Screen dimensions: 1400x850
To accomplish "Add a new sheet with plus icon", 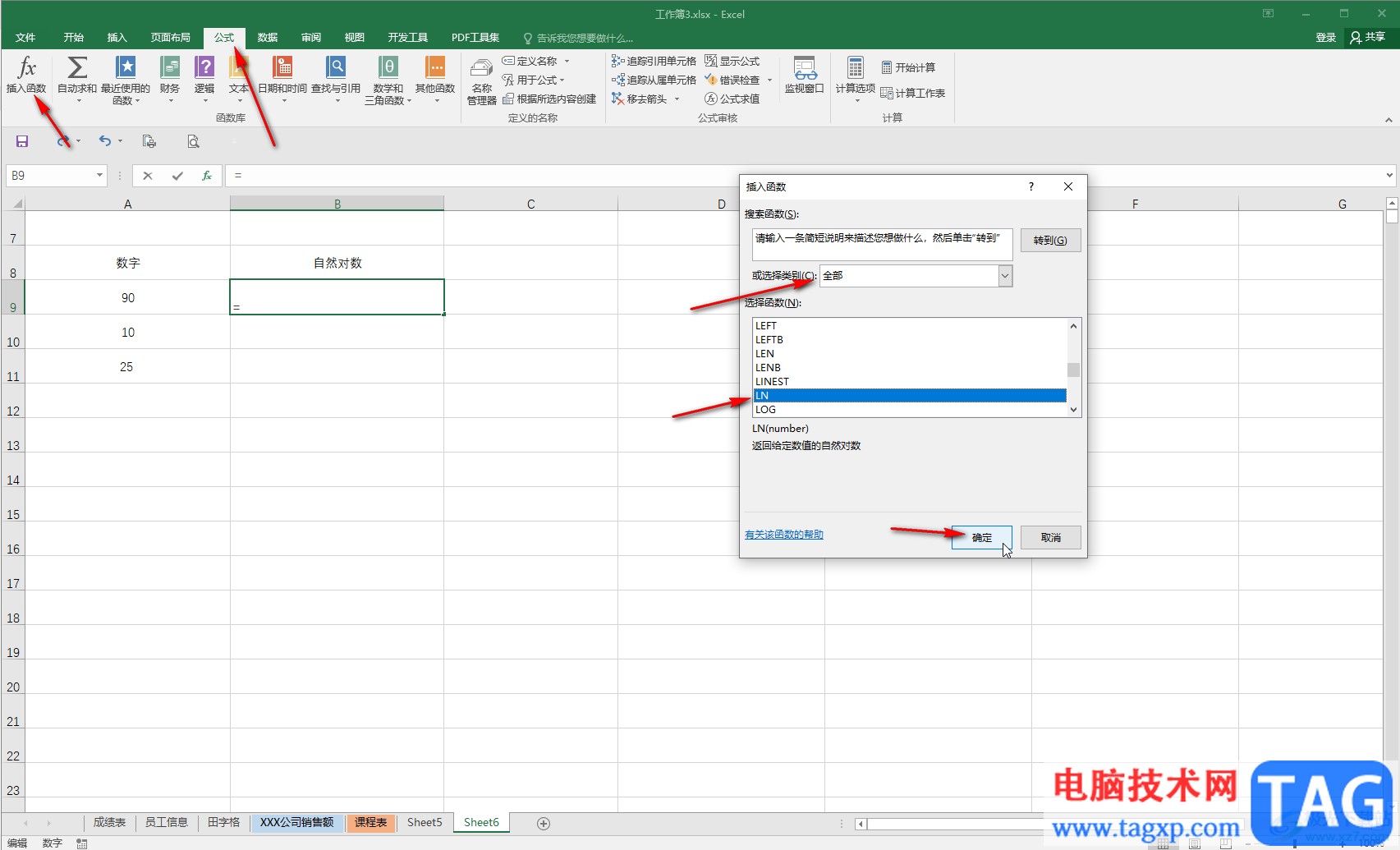I will 544,823.
